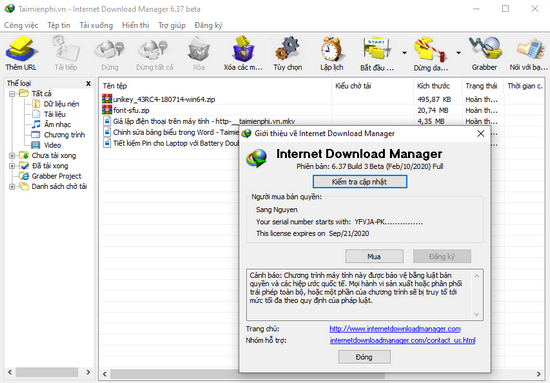This screenshot has height=383, width=550.
Task: Select the Video category
Action: [52, 145]
